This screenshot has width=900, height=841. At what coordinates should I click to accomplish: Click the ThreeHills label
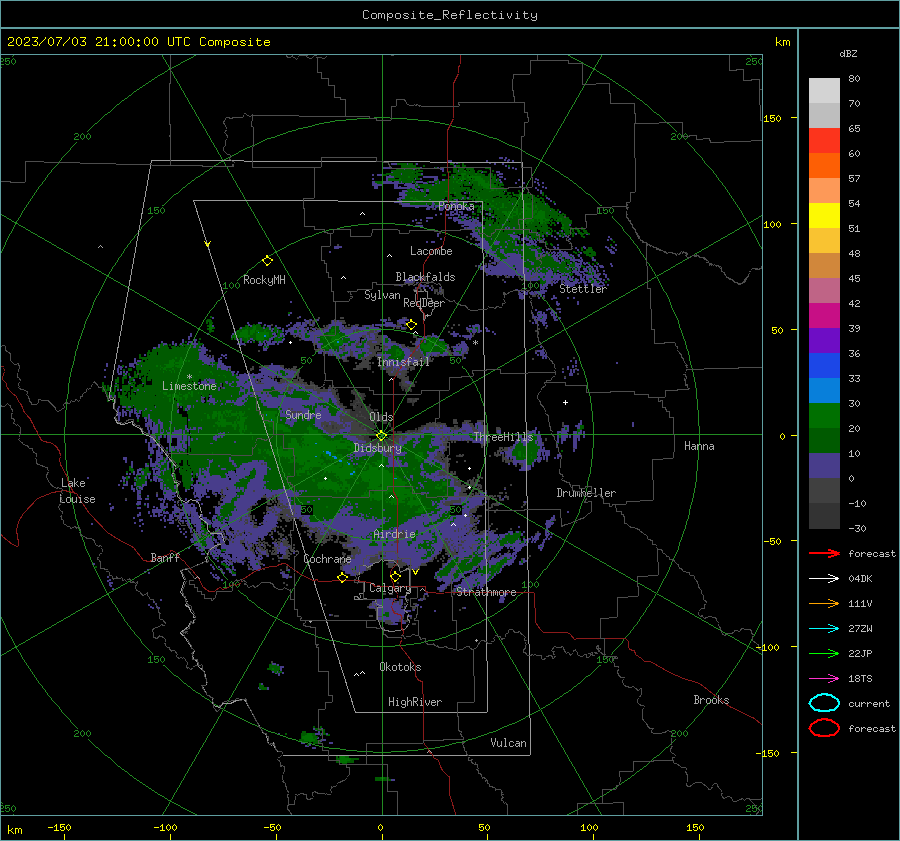tap(503, 437)
